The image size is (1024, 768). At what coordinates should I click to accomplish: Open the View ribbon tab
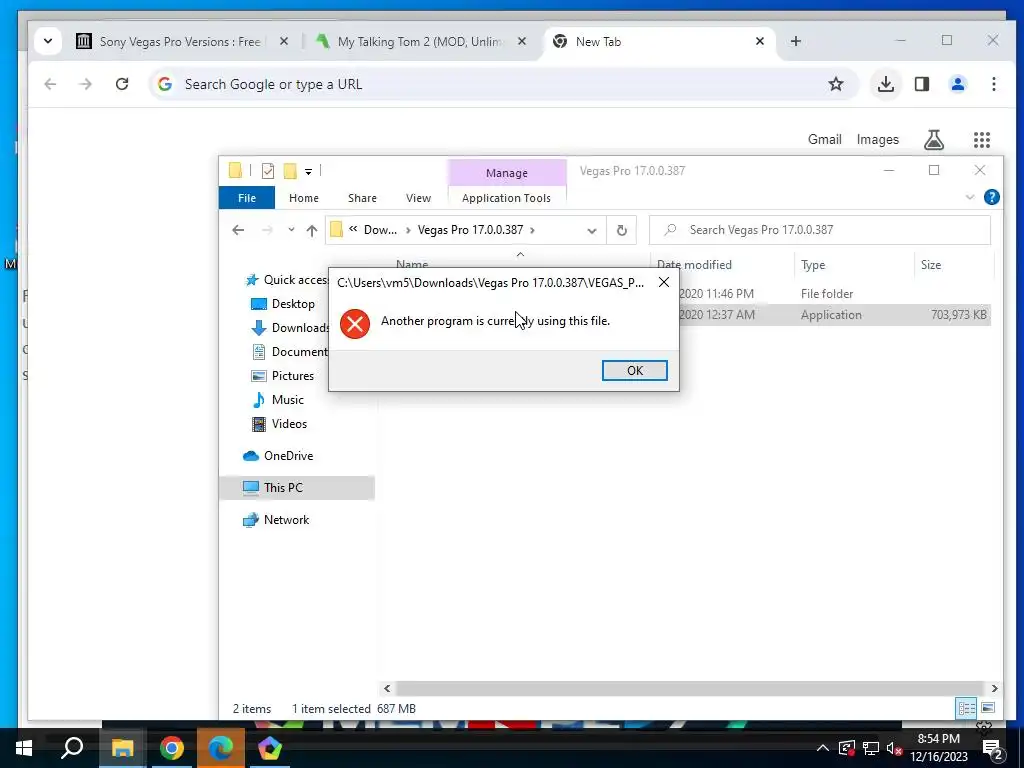(418, 198)
